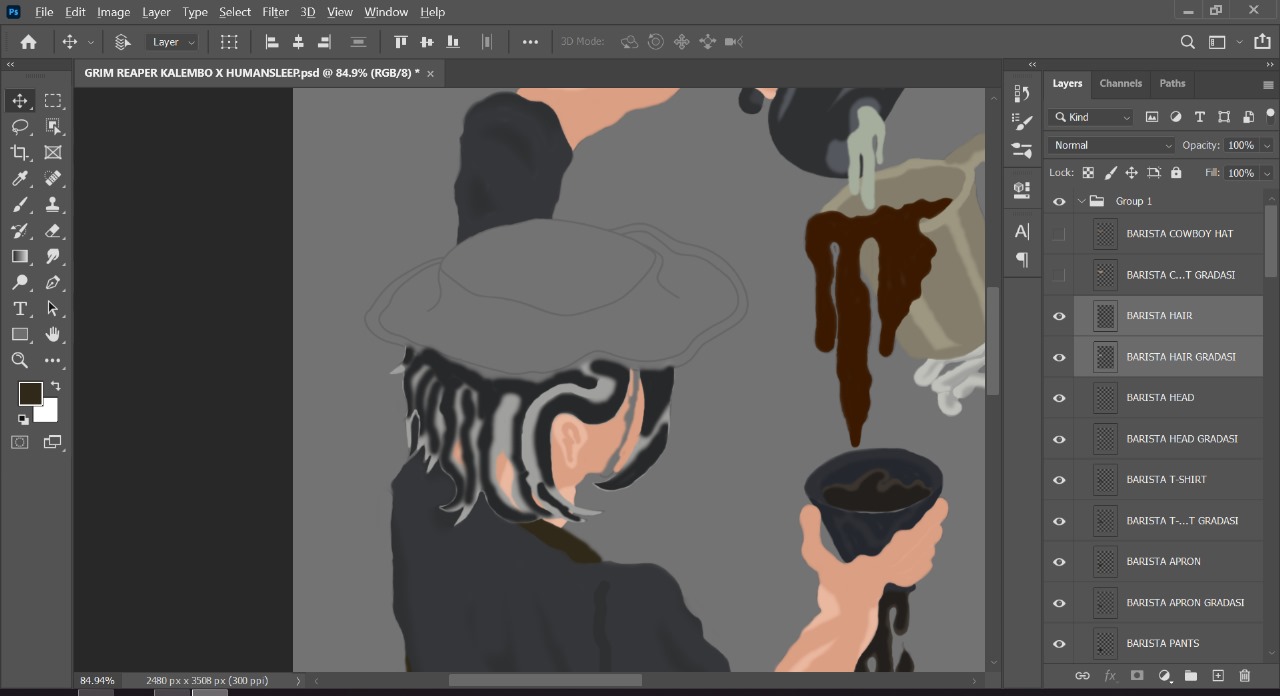The image size is (1280, 696).
Task: Select the Frame tool
Action: coord(53,153)
